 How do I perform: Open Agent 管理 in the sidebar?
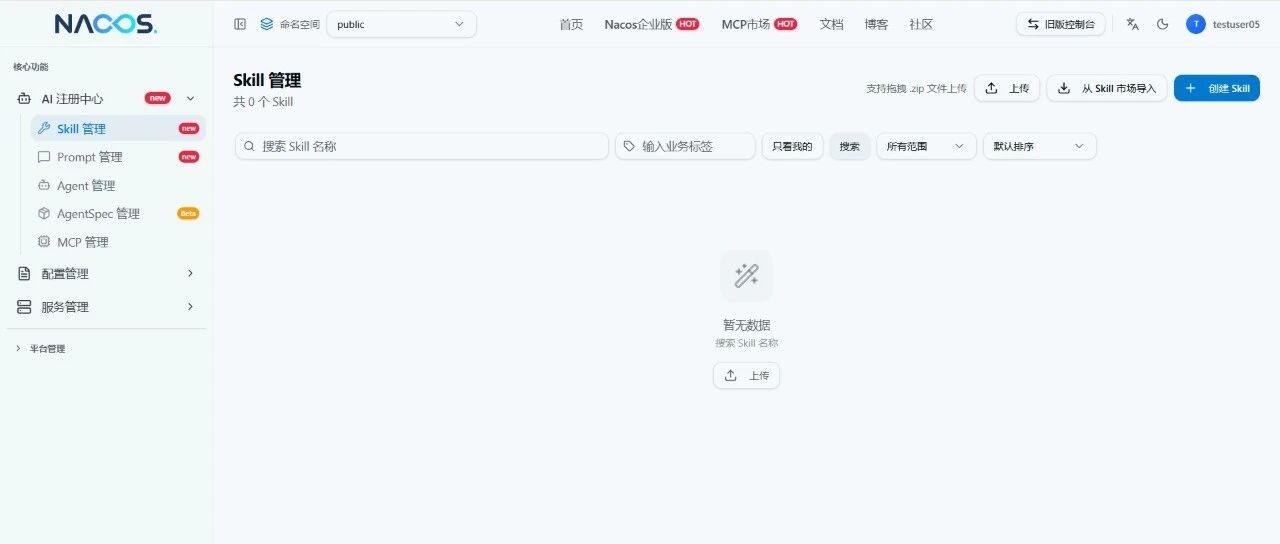click(118, 185)
